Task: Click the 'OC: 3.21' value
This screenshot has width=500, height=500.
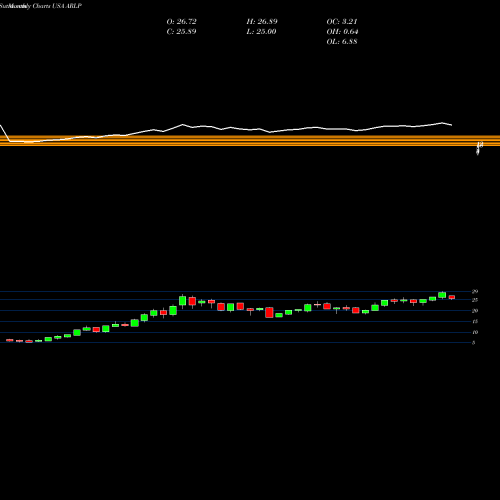Action: (342, 22)
